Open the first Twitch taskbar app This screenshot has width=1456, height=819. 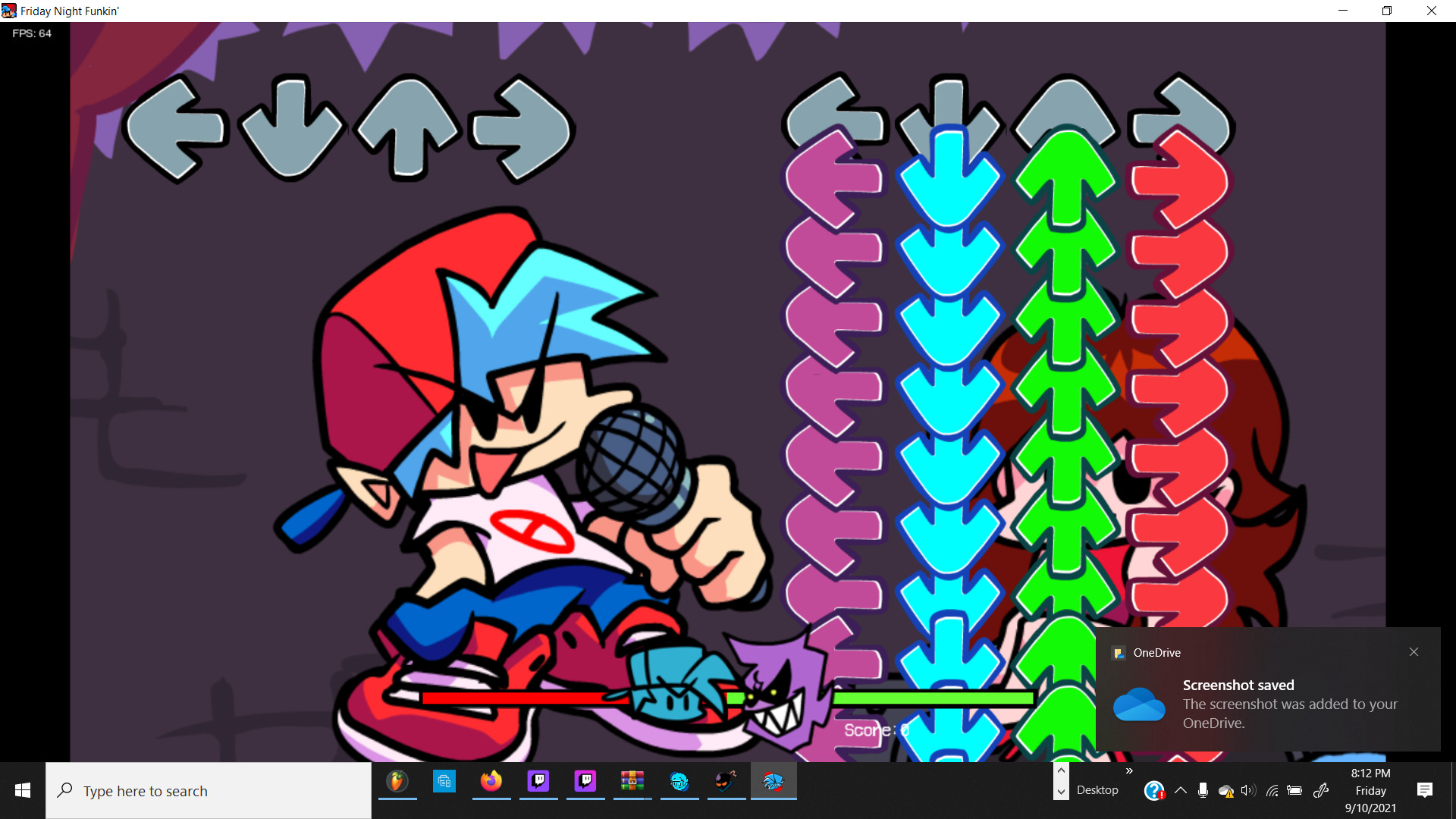(x=538, y=781)
